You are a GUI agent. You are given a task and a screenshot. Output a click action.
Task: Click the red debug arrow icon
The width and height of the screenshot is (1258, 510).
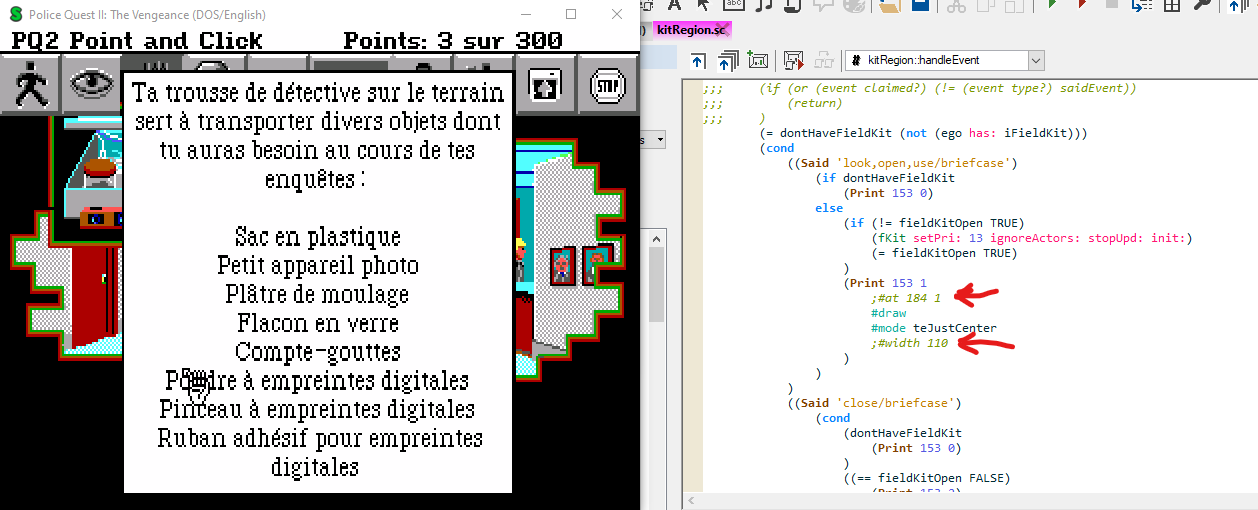pos(1082,6)
